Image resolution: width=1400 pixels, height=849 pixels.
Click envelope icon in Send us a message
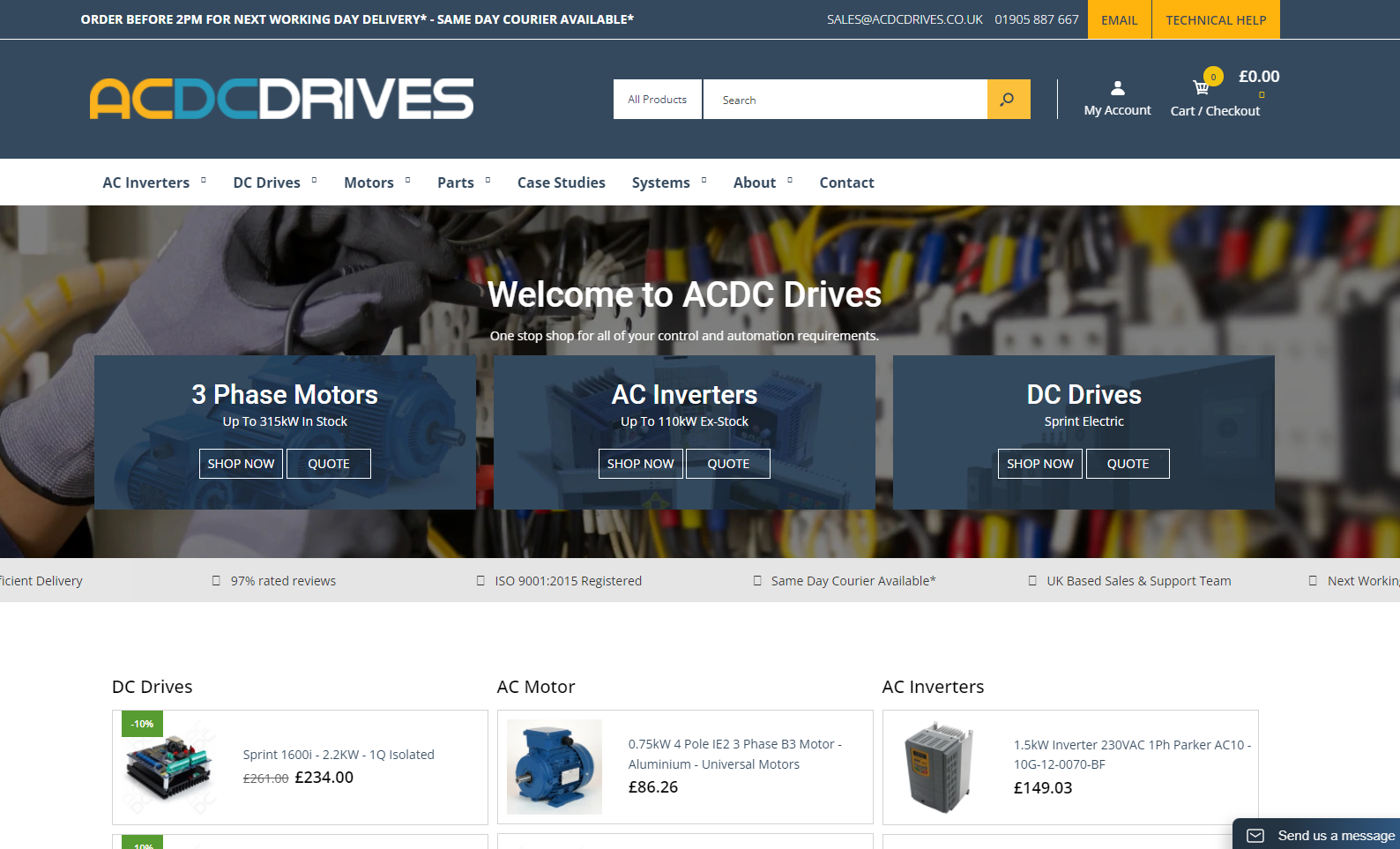1255,835
